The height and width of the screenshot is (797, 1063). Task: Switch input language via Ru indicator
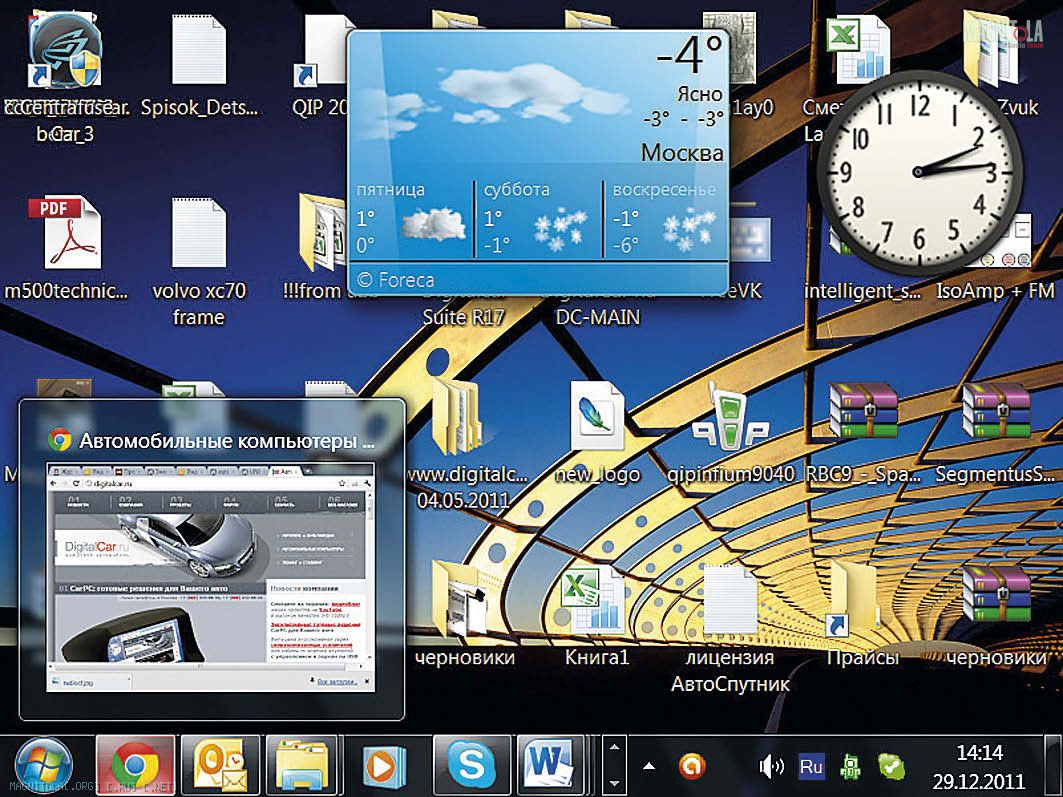(811, 767)
